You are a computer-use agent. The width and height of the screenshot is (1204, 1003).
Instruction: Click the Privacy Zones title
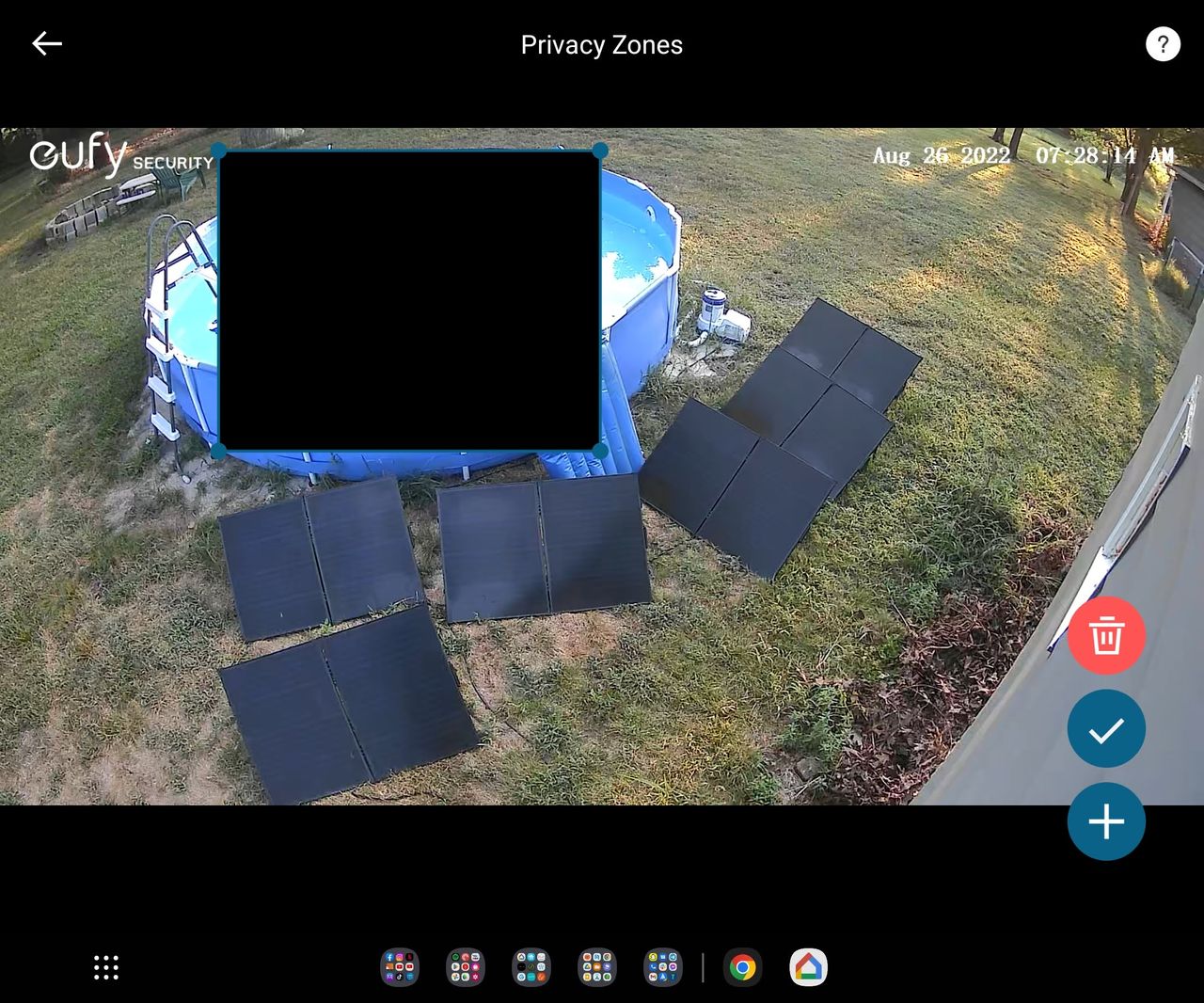602,45
